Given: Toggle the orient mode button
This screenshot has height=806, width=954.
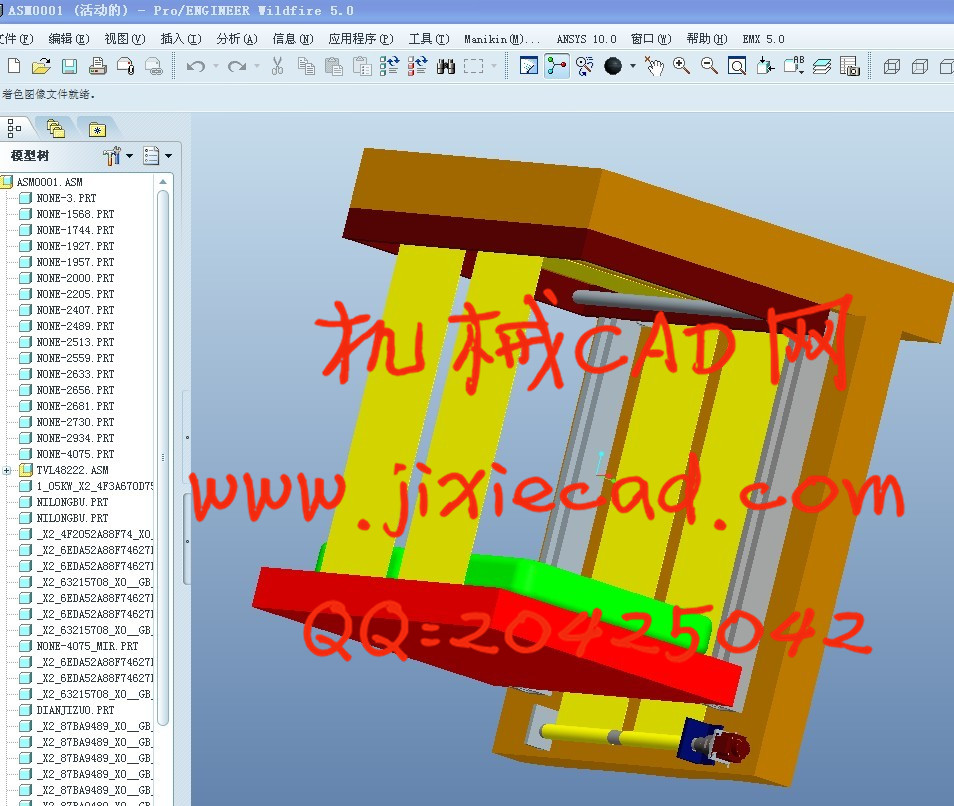Looking at the screenshot, I should [x=585, y=66].
